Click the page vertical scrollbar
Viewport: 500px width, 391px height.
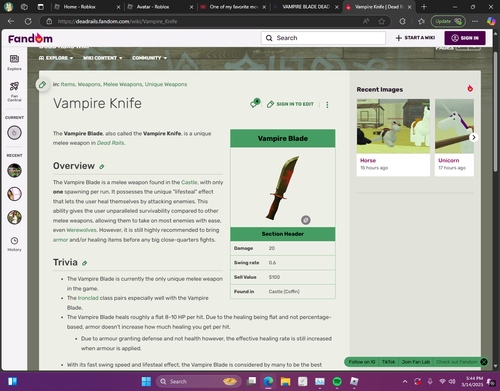[496, 112]
